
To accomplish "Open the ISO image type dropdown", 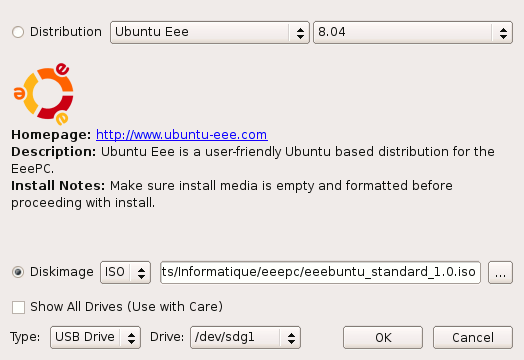I will [125, 272].
